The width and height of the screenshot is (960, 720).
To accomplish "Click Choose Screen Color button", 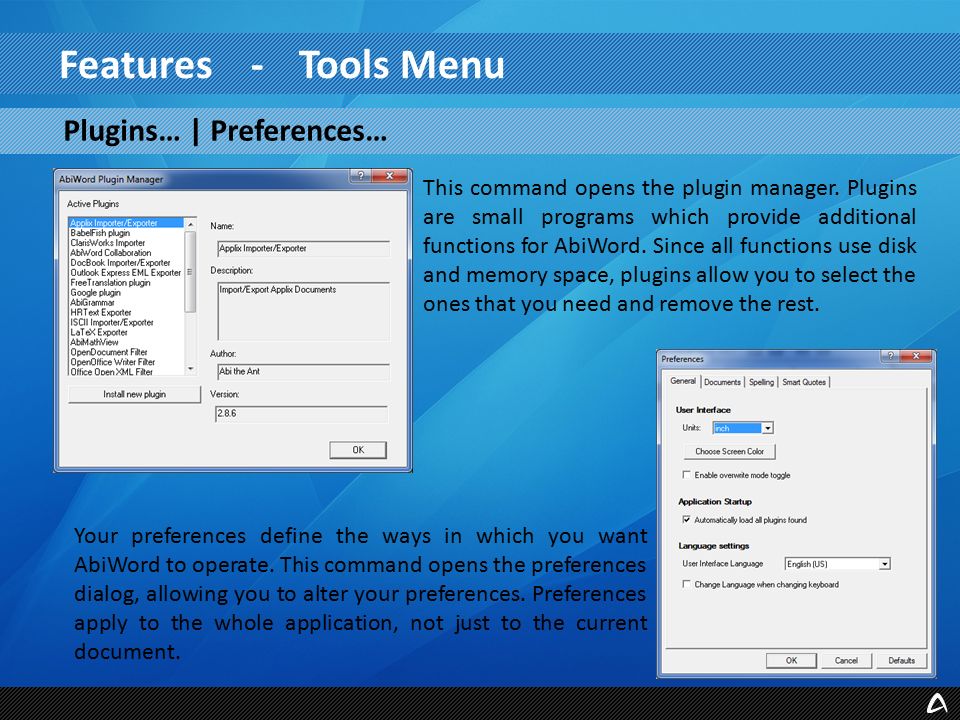I will (x=729, y=451).
